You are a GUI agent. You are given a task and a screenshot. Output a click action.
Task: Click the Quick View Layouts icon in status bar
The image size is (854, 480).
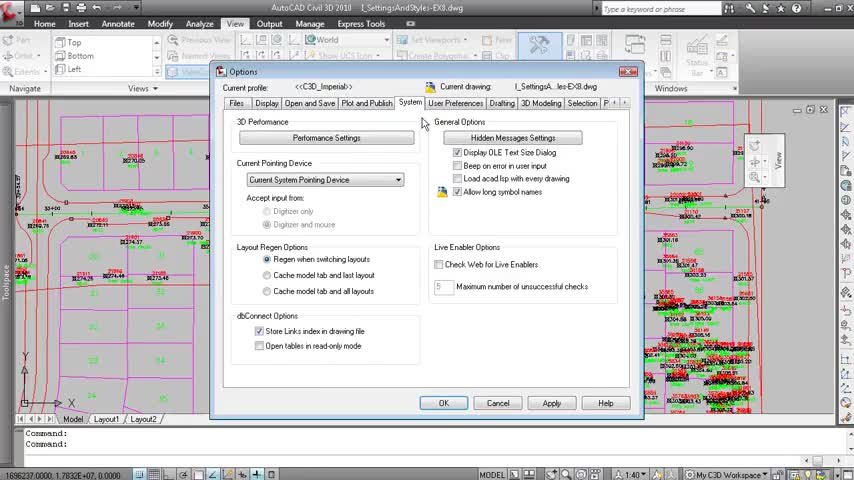(514, 475)
